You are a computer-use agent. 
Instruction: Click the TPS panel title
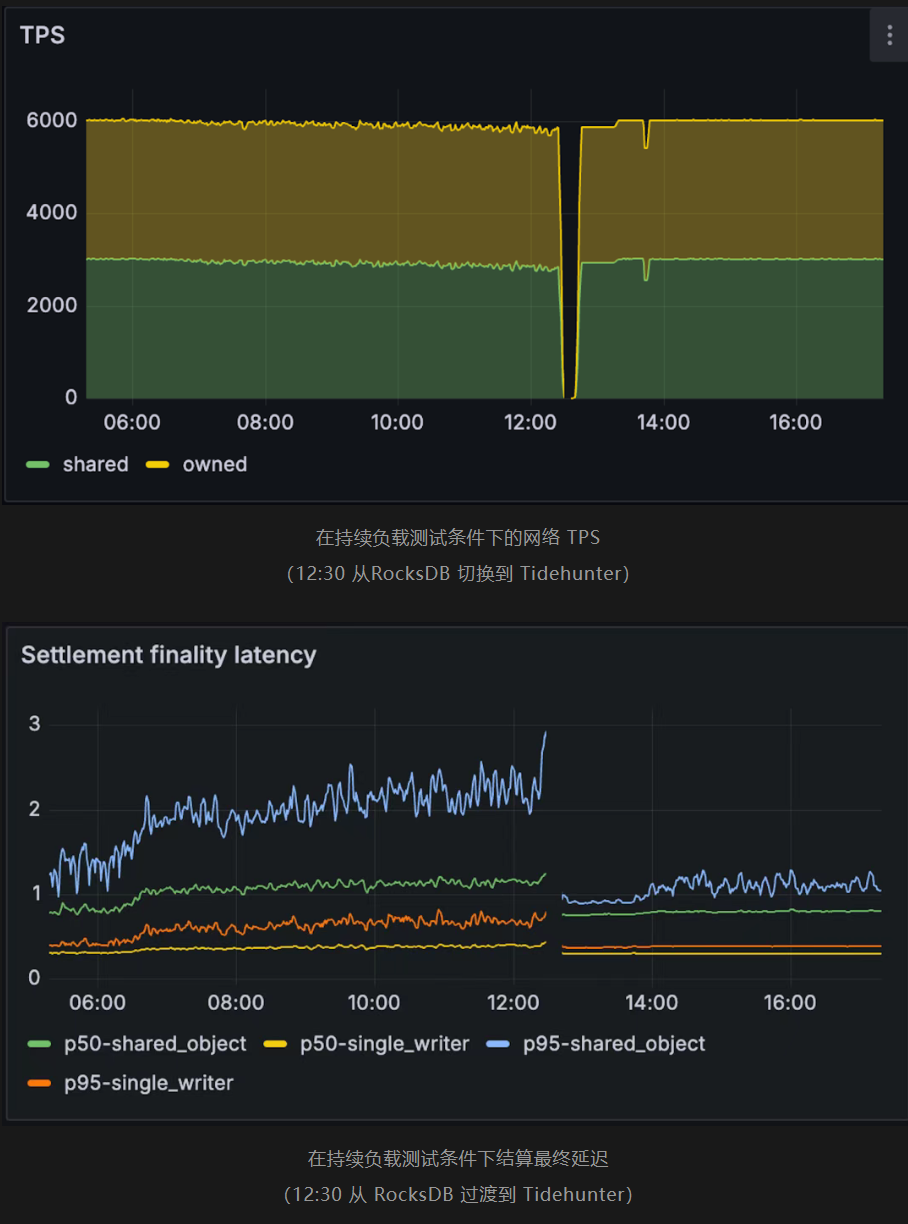point(42,35)
